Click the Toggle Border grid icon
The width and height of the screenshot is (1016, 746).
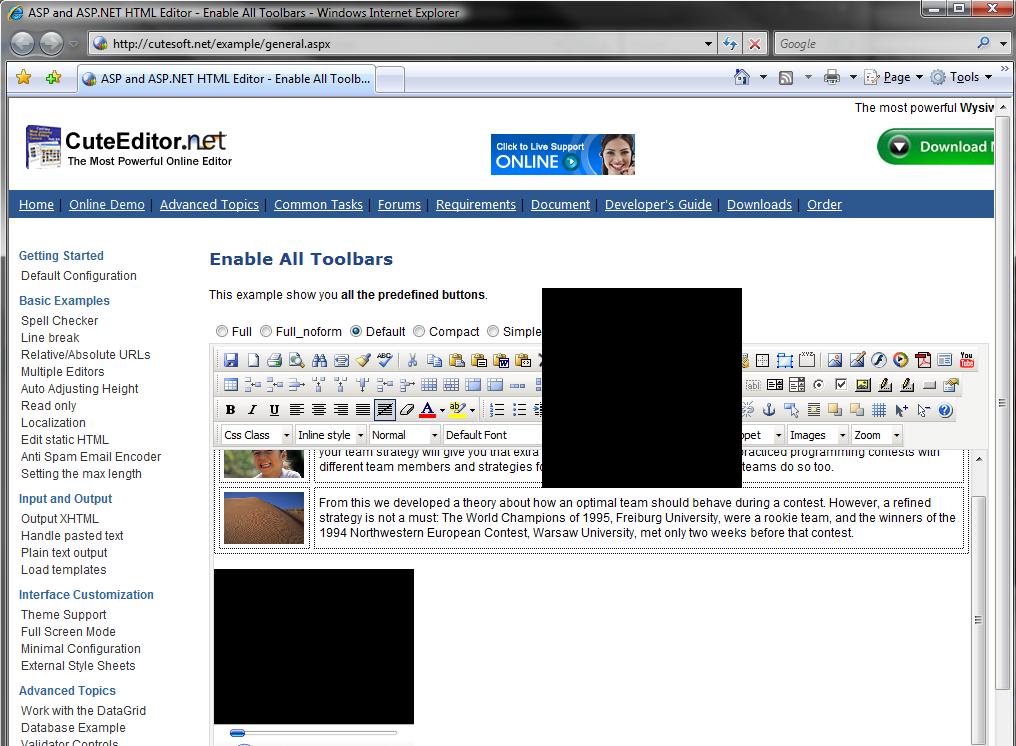coord(879,410)
